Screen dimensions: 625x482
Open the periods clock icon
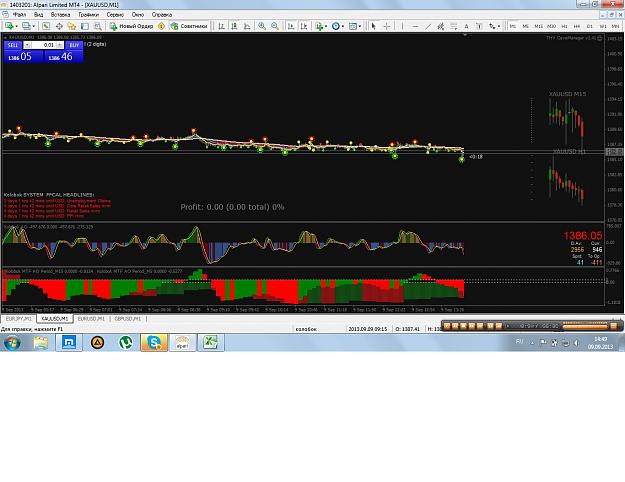[336, 26]
